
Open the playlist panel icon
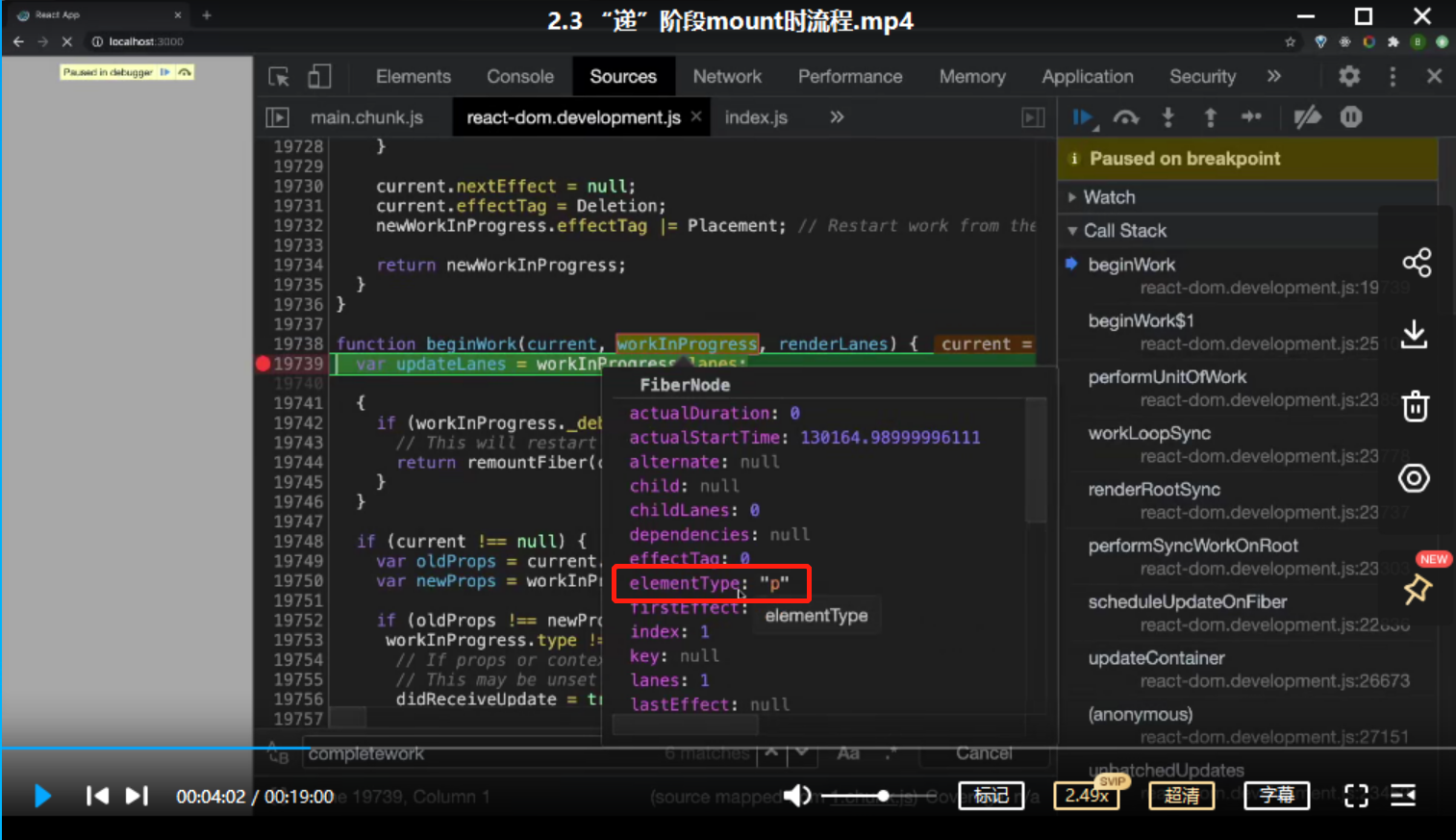pyautogui.click(x=1403, y=796)
